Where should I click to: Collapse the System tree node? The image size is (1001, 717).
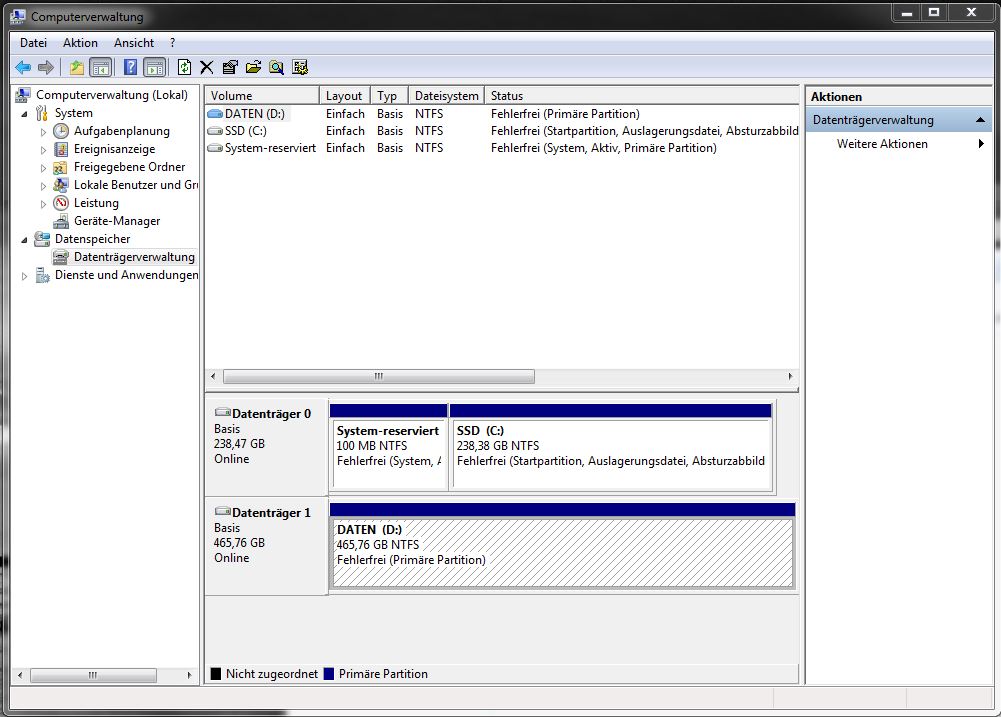pyautogui.click(x=24, y=114)
